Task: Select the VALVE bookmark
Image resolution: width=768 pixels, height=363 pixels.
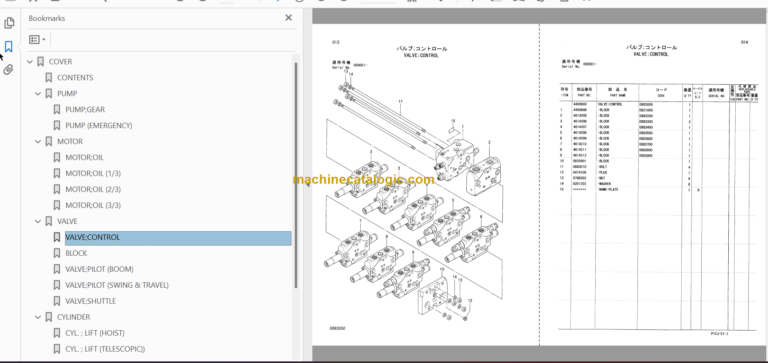Action: pyautogui.click(x=67, y=221)
